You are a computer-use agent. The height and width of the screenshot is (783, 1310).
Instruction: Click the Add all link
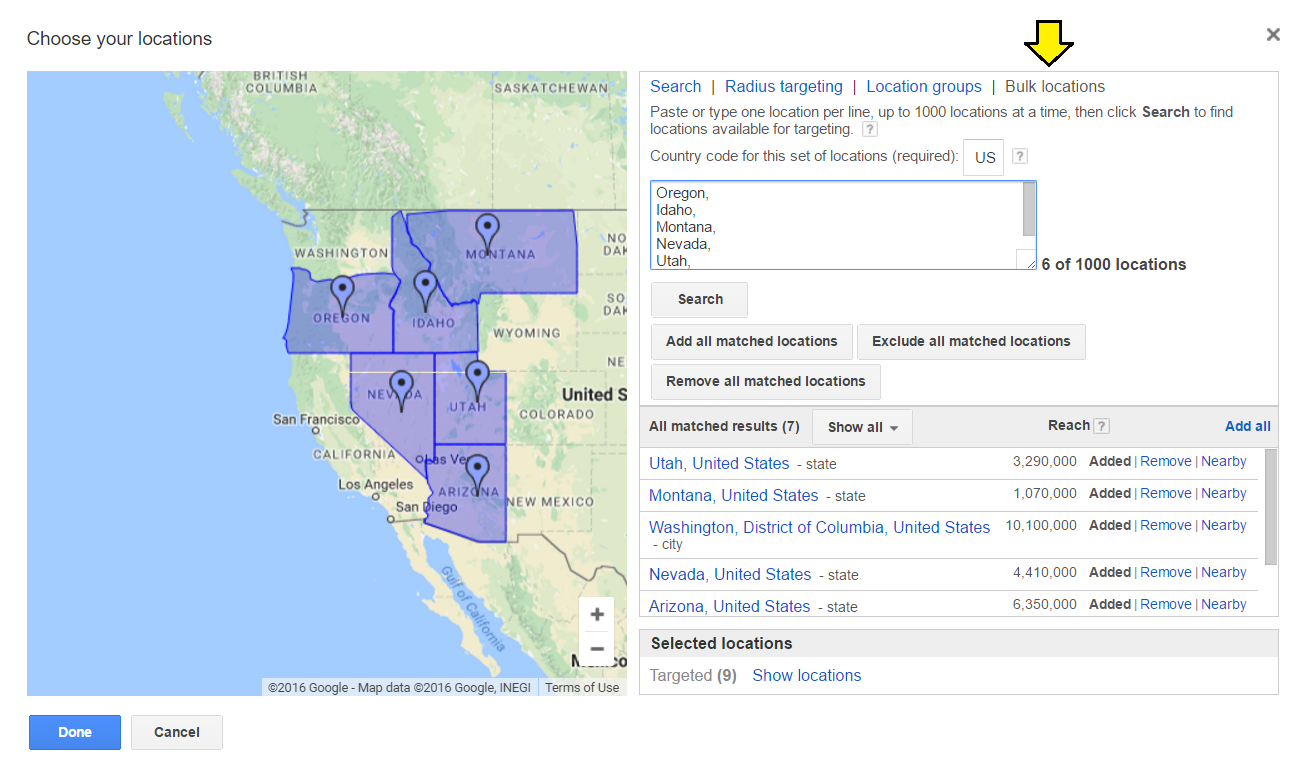point(1248,426)
